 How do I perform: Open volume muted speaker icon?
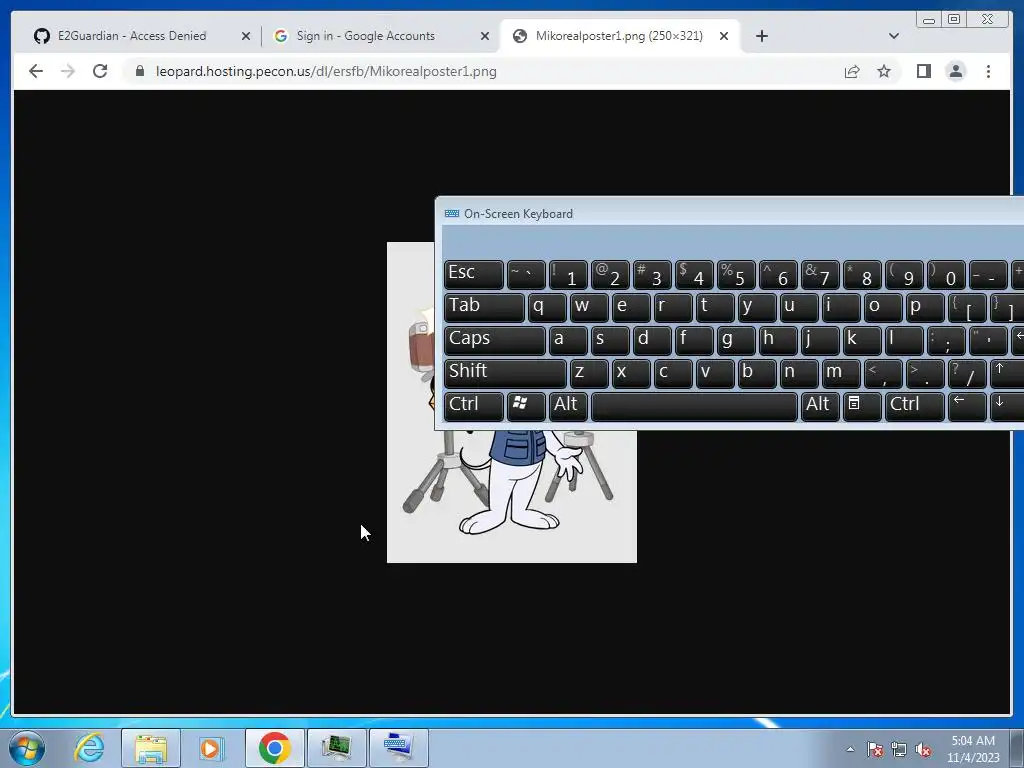pos(923,749)
